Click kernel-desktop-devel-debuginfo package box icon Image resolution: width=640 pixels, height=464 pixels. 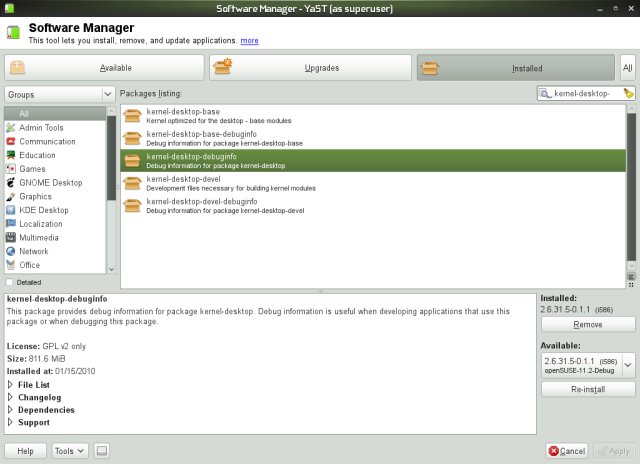click(x=132, y=206)
